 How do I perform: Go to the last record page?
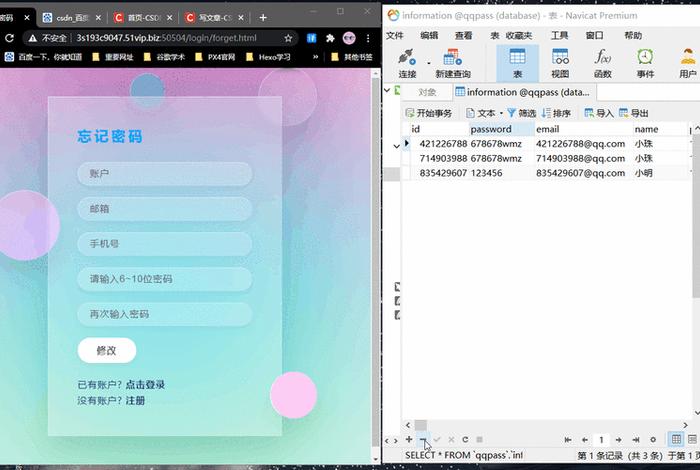tap(636, 440)
